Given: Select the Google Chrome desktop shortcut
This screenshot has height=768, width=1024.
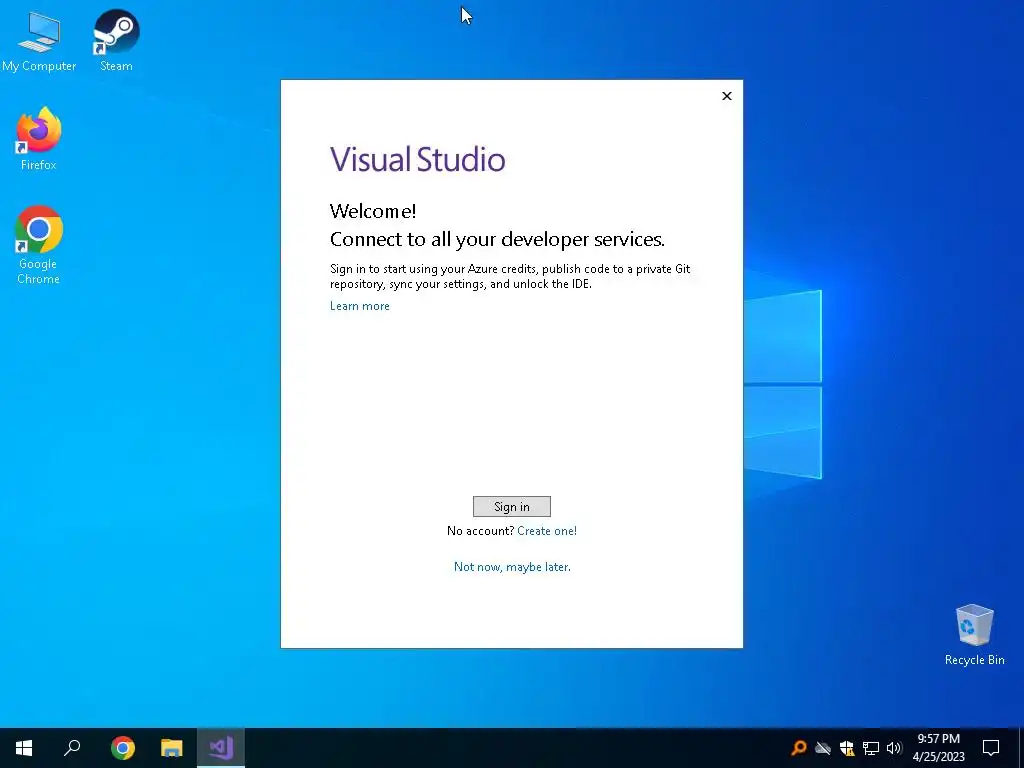Looking at the screenshot, I should pos(39,245).
